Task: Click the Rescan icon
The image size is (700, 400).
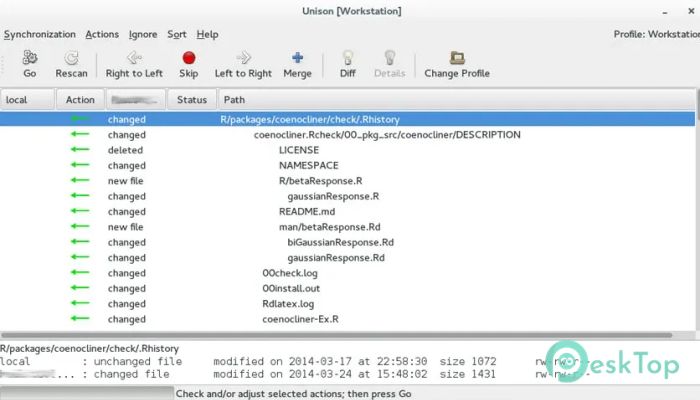Action: (71, 58)
